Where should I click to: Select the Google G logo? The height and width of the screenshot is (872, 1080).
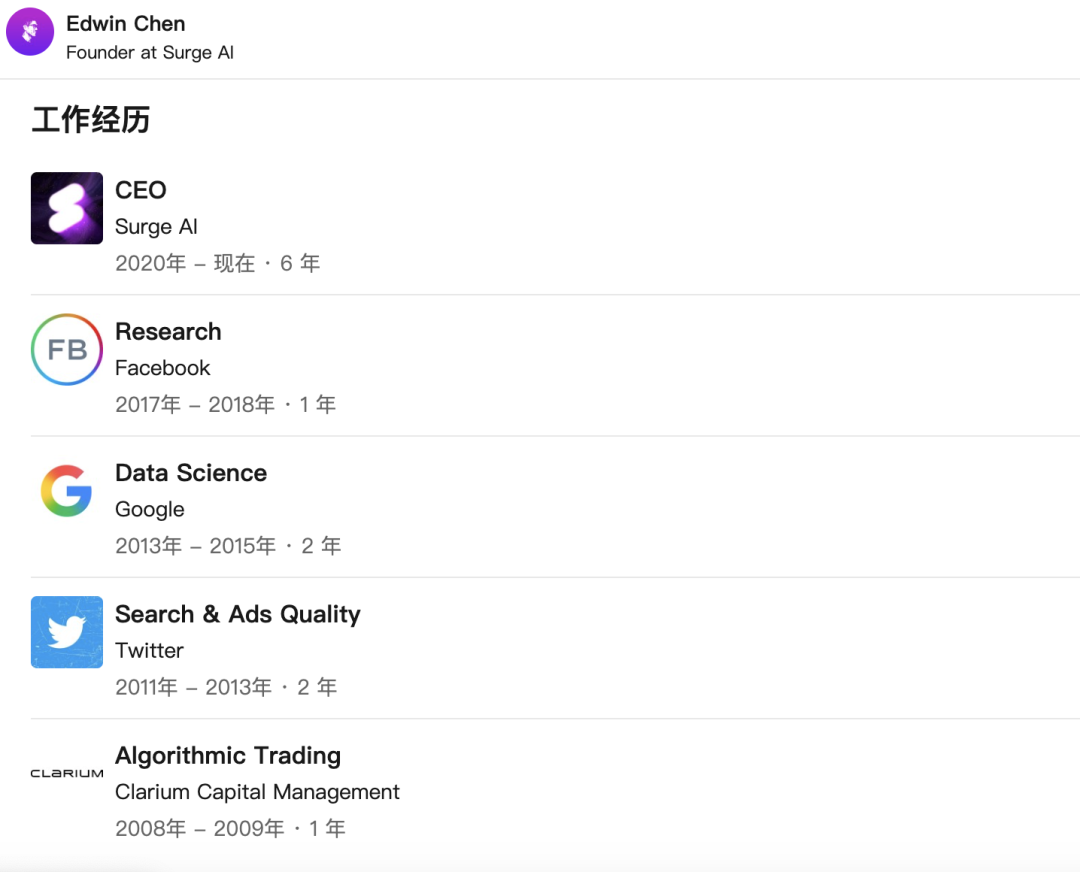point(67,491)
